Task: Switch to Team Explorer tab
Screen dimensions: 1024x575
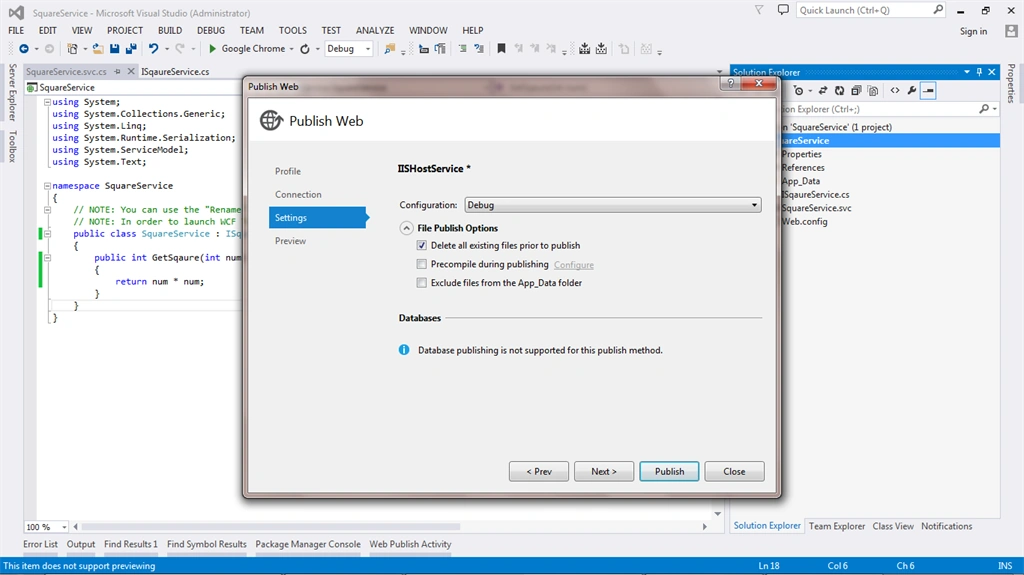Action: pos(837,526)
